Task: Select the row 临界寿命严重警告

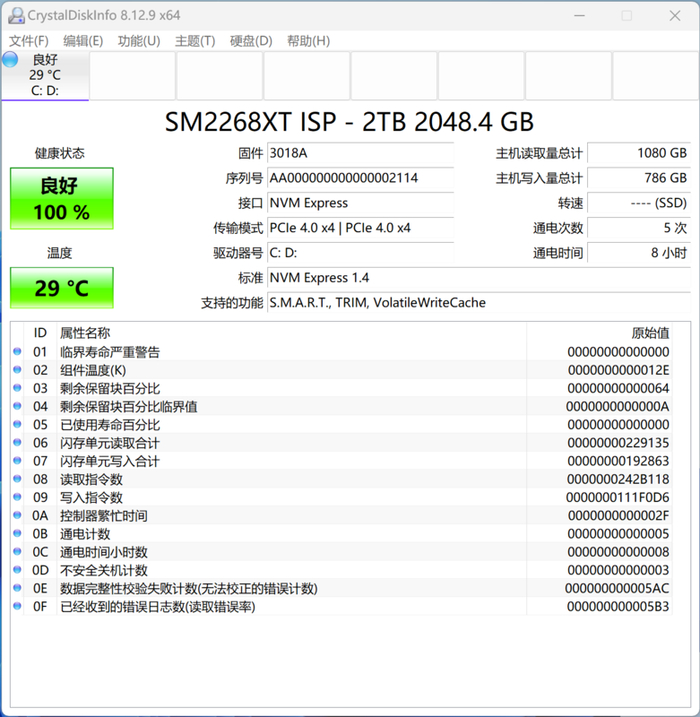Action: (x=342, y=352)
